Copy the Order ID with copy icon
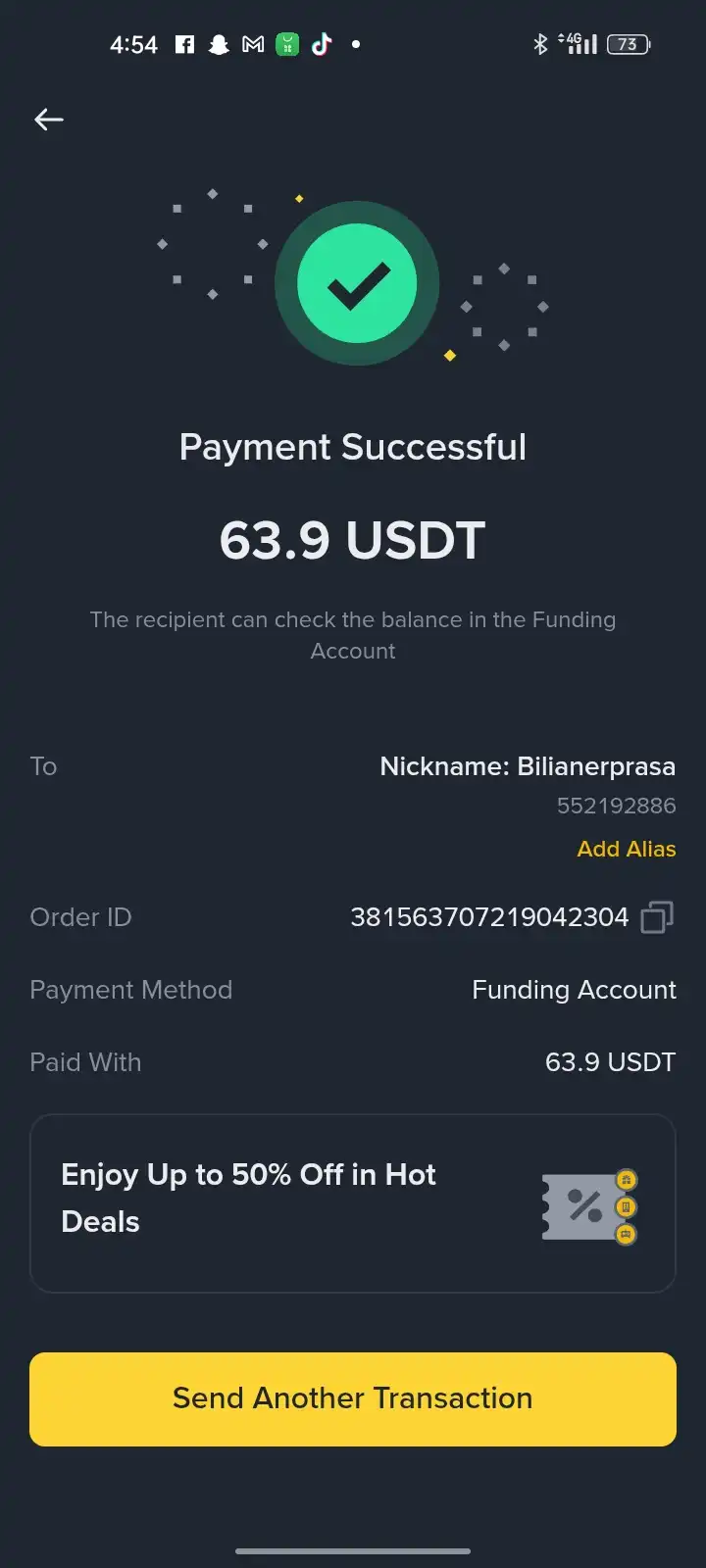This screenshot has height=1568, width=706. (657, 917)
